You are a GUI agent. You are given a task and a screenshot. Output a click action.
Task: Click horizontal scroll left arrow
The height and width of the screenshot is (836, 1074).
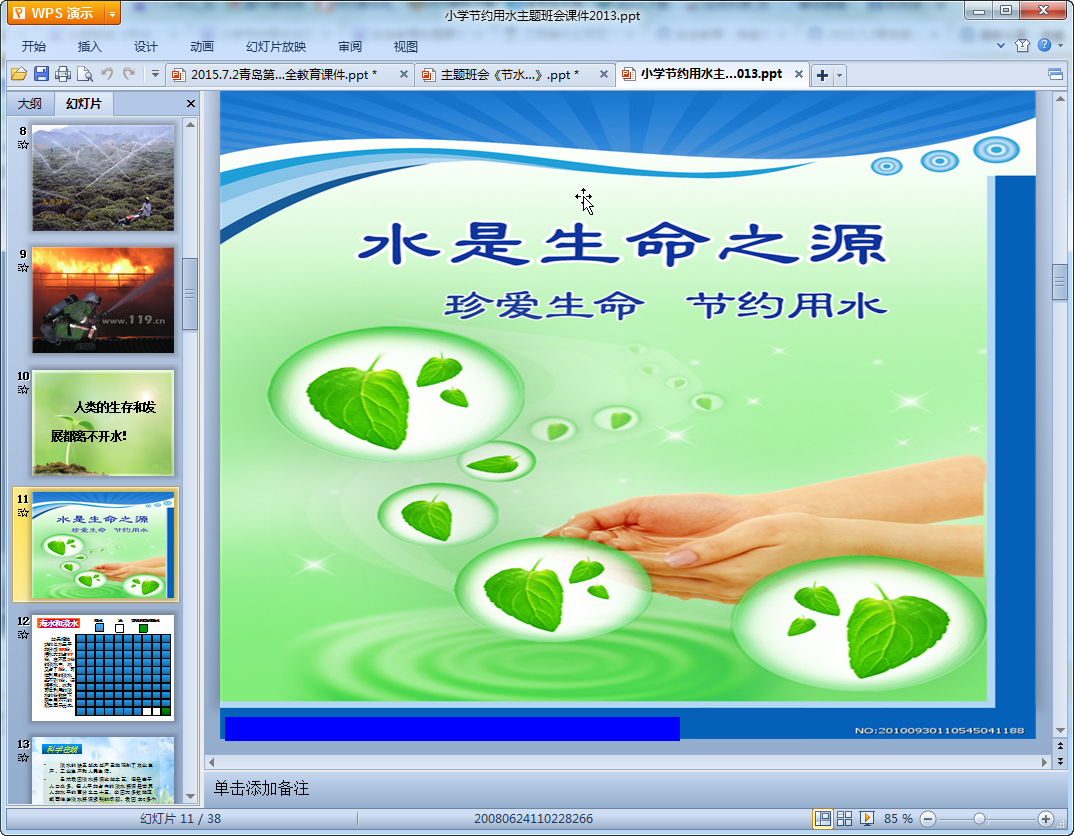point(211,762)
